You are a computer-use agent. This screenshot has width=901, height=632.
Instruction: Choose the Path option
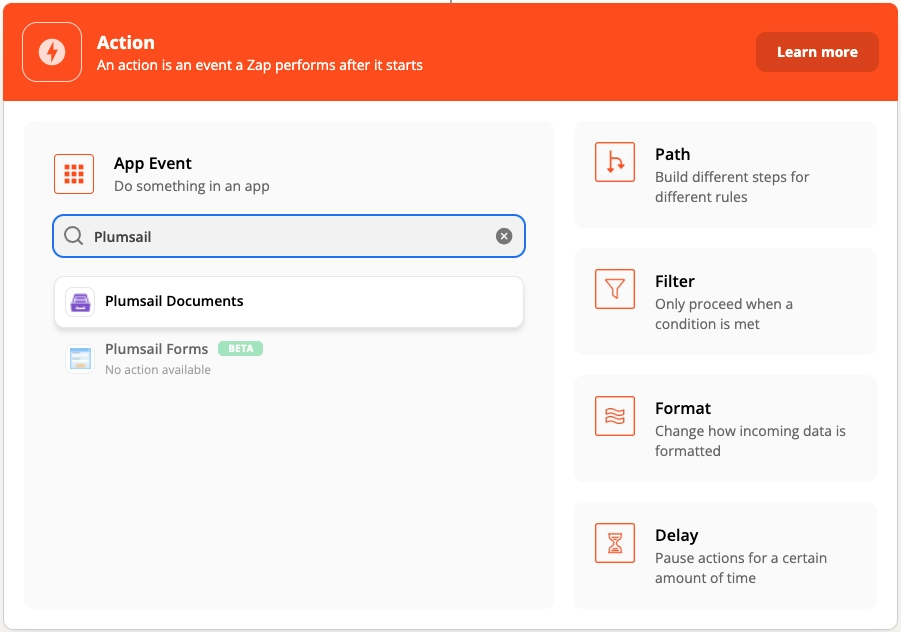click(725, 175)
